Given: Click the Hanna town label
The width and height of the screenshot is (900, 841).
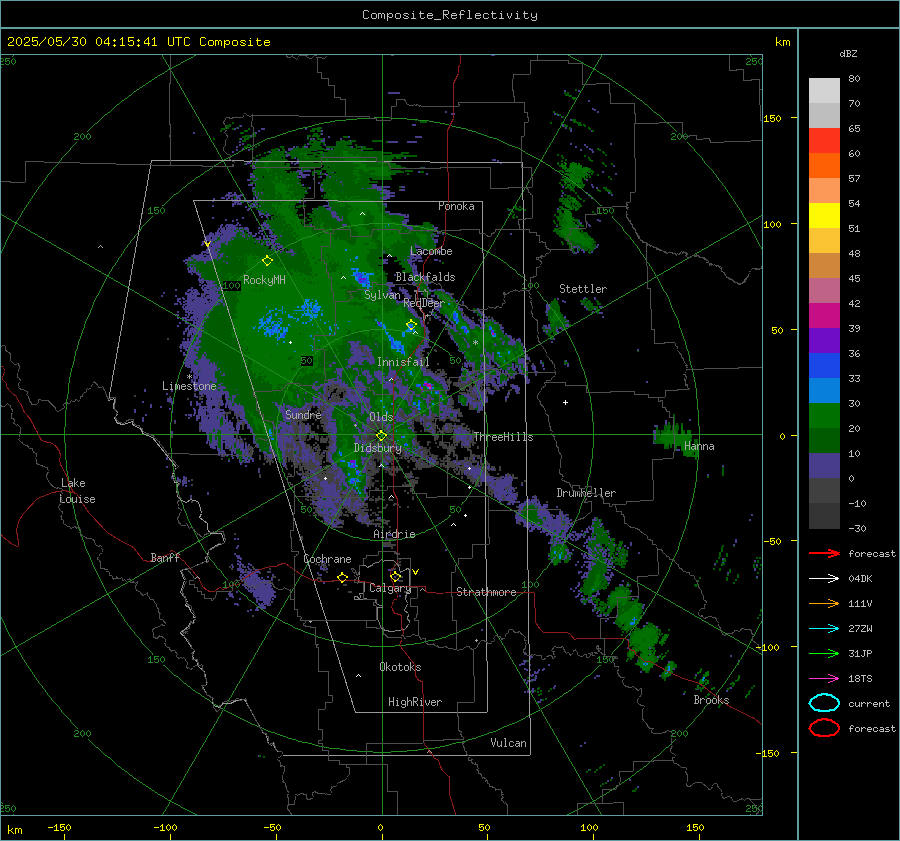Looking at the screenshot, I should (x=699, y=446).
